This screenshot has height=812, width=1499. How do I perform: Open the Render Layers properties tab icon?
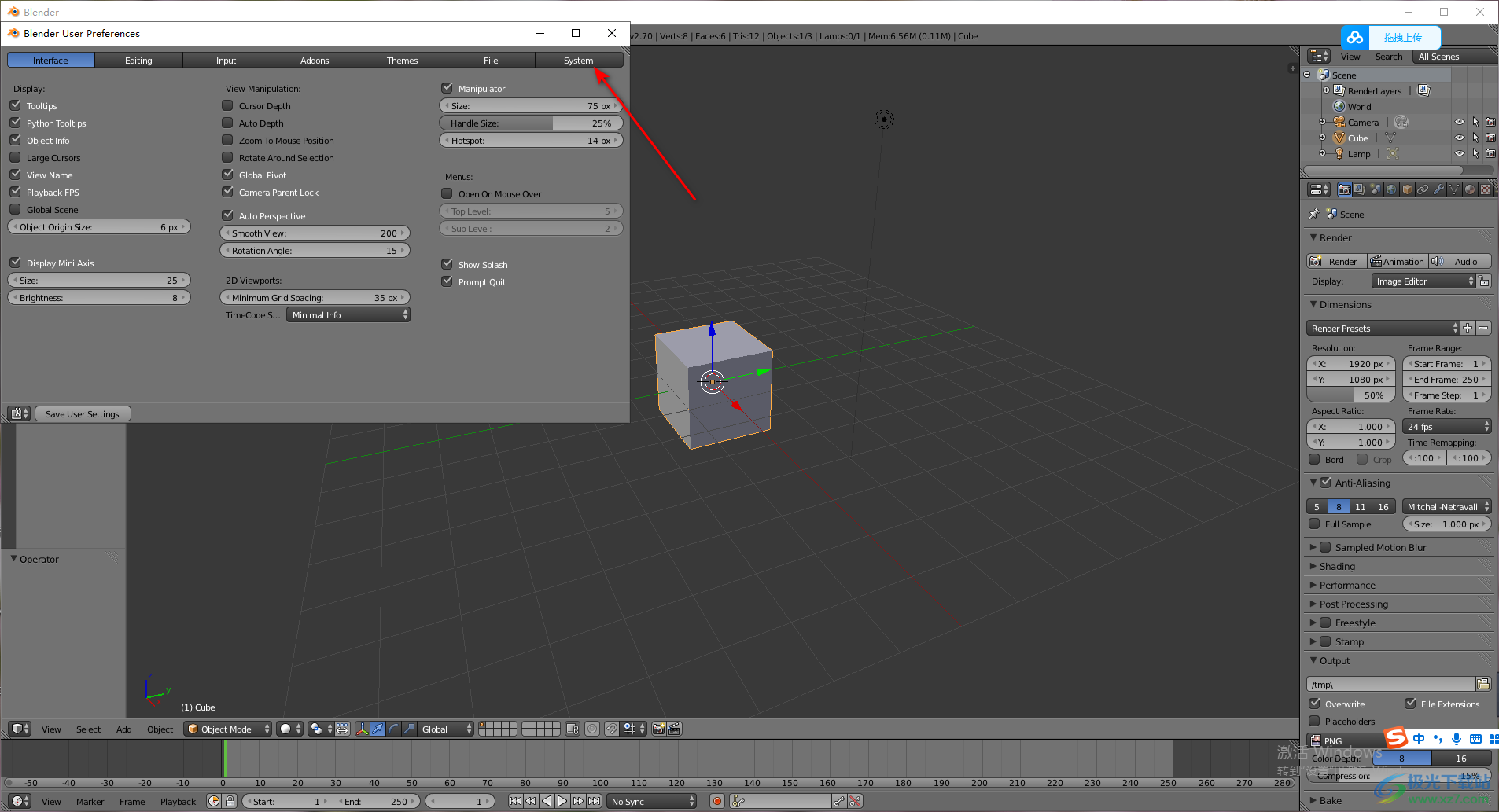pyautogui.click(x=1360, y=189)
